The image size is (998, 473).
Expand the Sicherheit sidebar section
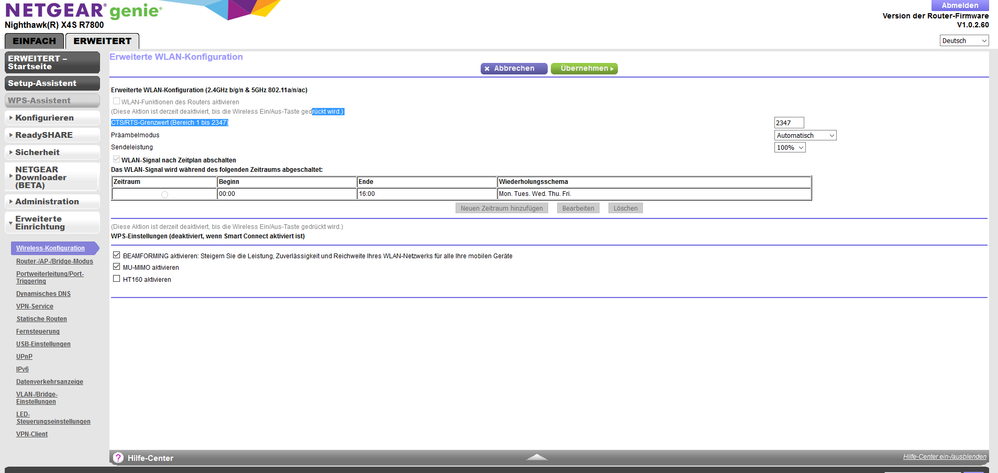pyautogui.click(x=52, y=152)
